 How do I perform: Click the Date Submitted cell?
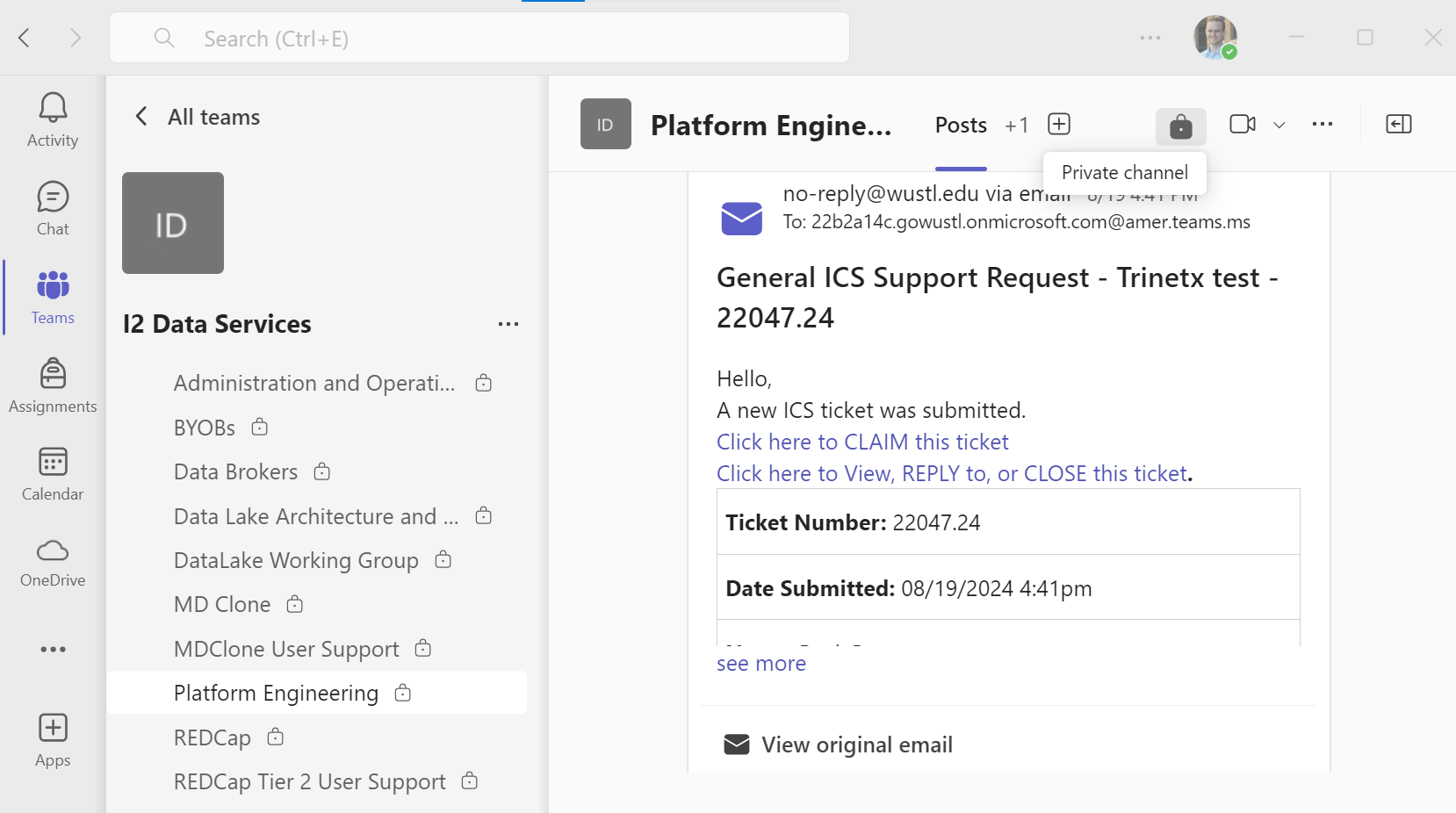tap(1008, 588)
